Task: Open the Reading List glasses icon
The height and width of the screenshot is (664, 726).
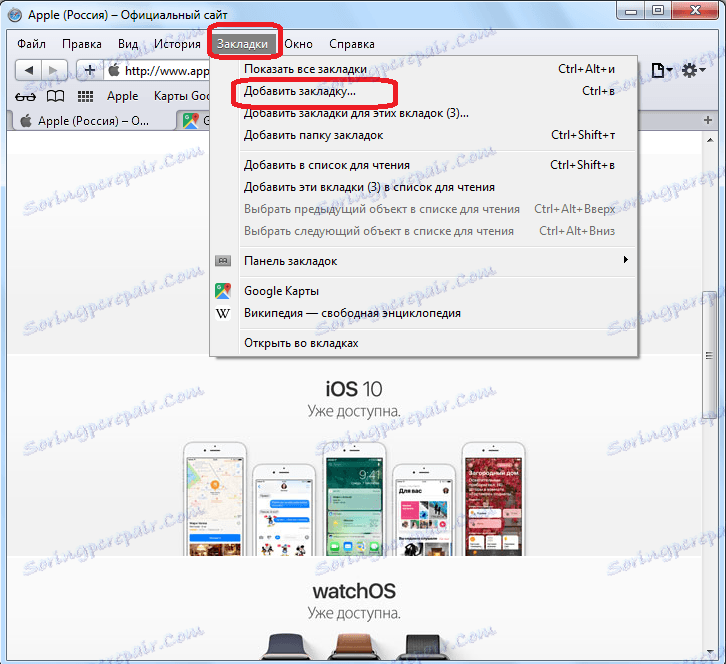Action: (x=25, y=96)
